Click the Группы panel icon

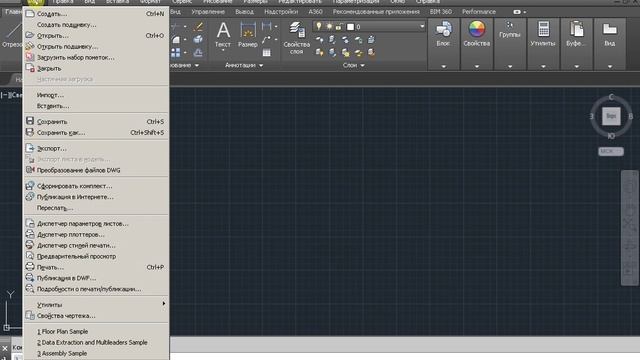[x=510, y=25]
